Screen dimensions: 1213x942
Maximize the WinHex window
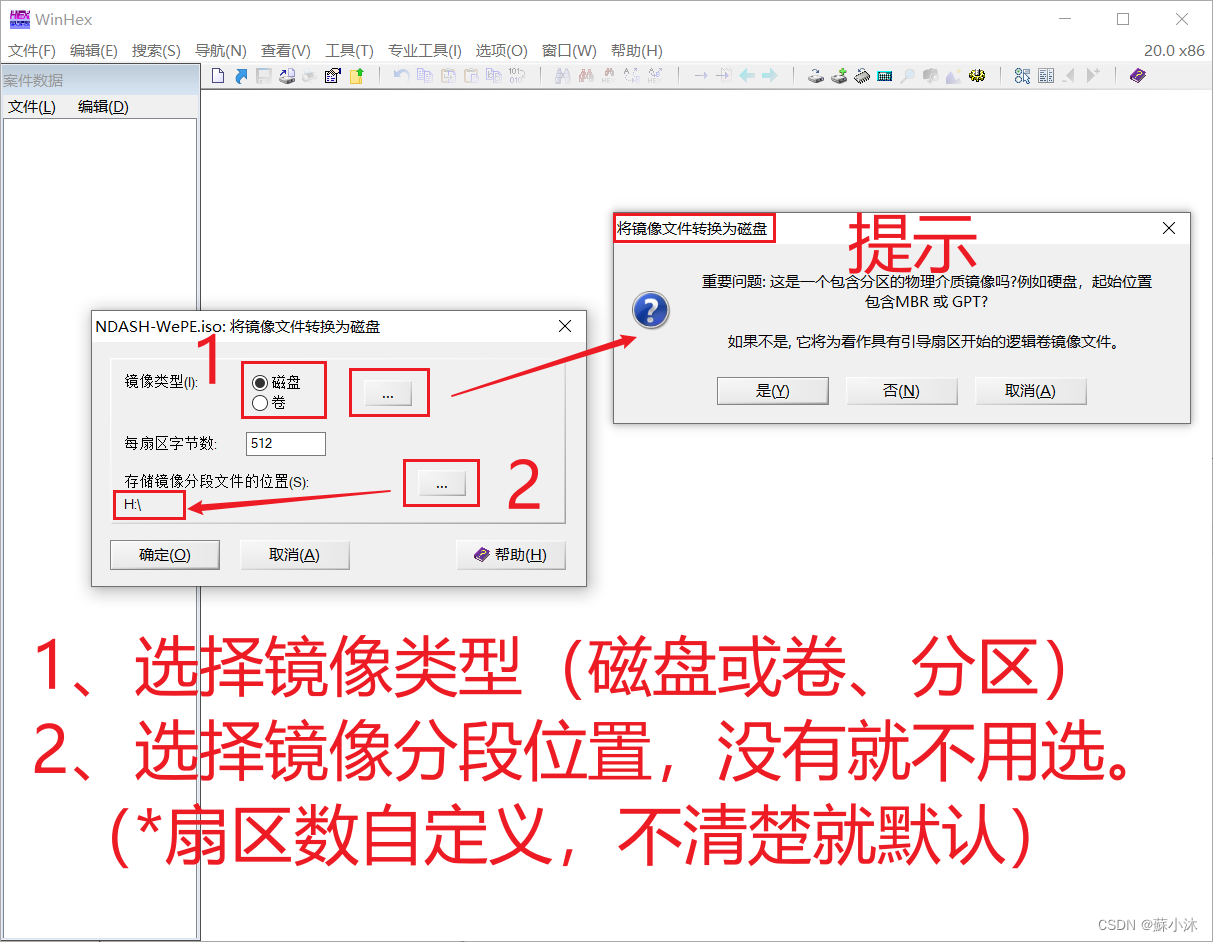click(x=1122, y=19)
